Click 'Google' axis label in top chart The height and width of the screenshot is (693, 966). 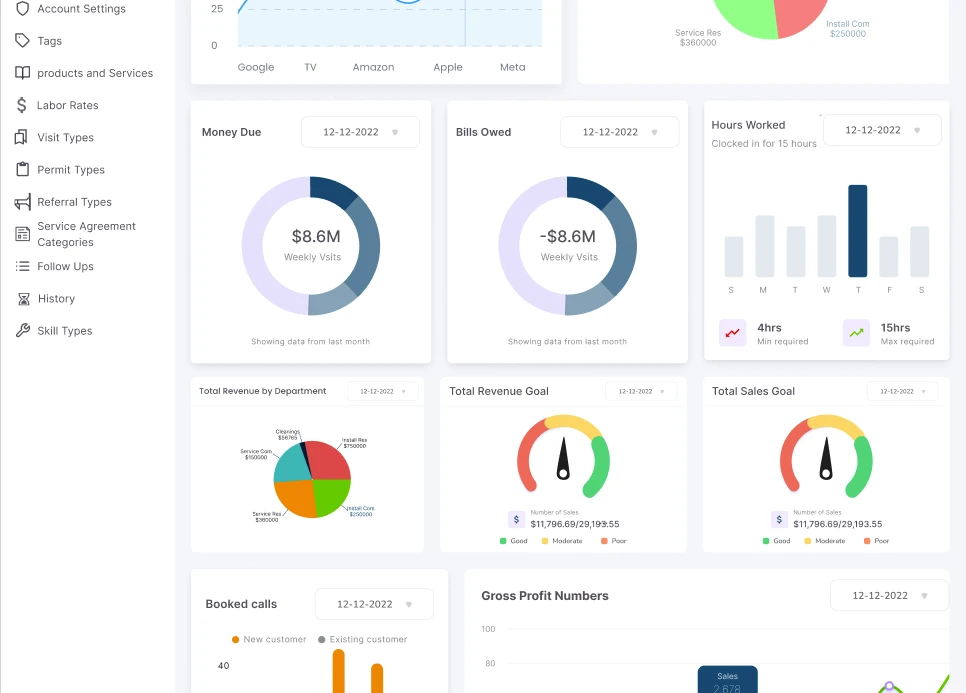pyautogui.click(x=256, y=67)
